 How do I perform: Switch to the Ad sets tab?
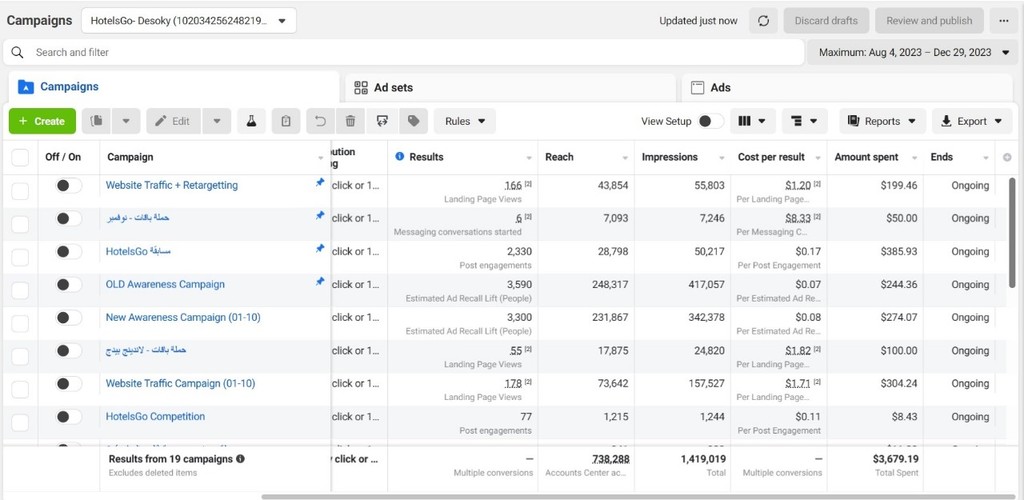pyautogui.click(x=510, y=87)
